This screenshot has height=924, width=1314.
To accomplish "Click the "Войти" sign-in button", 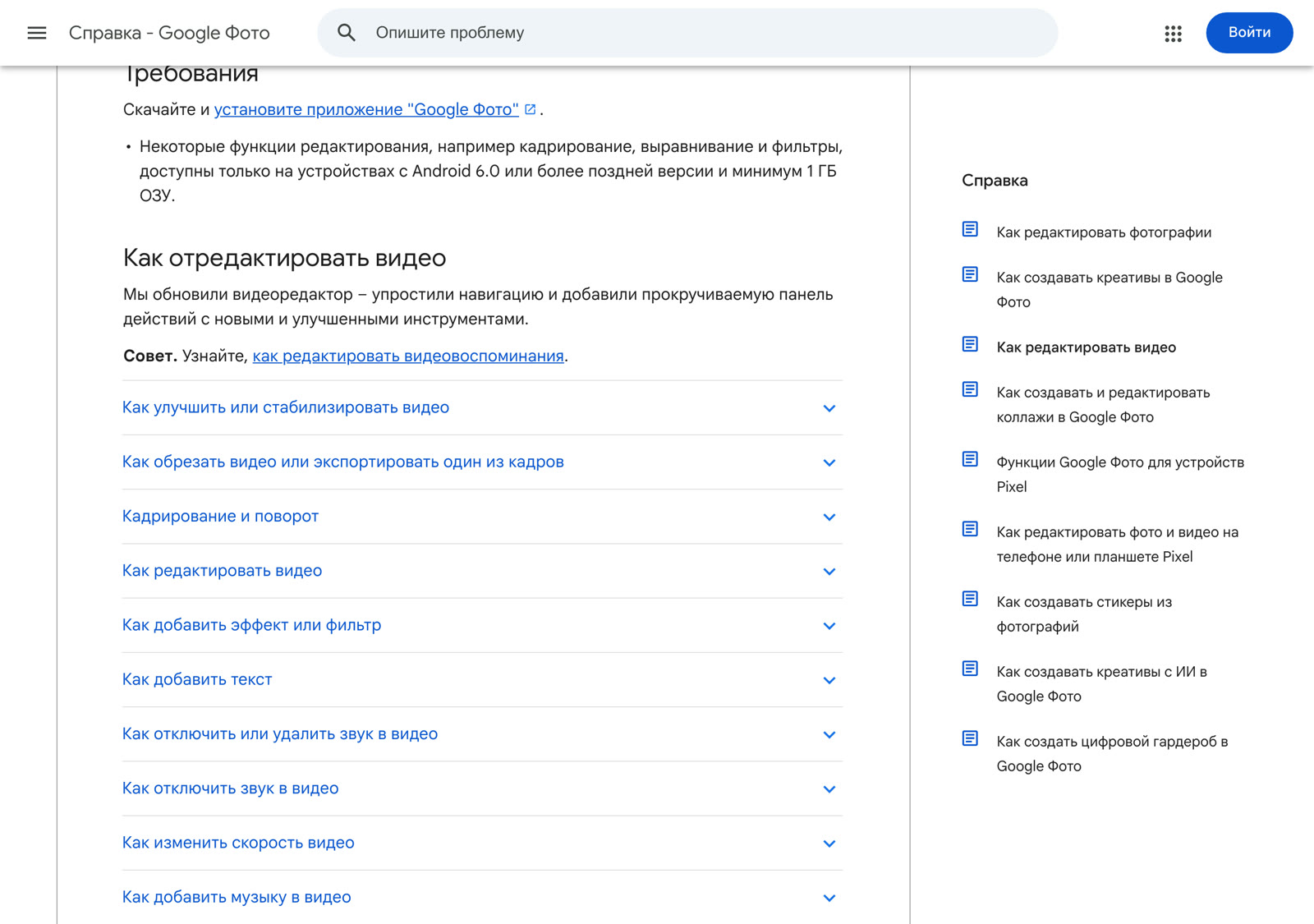I will tap(1249, 33).
